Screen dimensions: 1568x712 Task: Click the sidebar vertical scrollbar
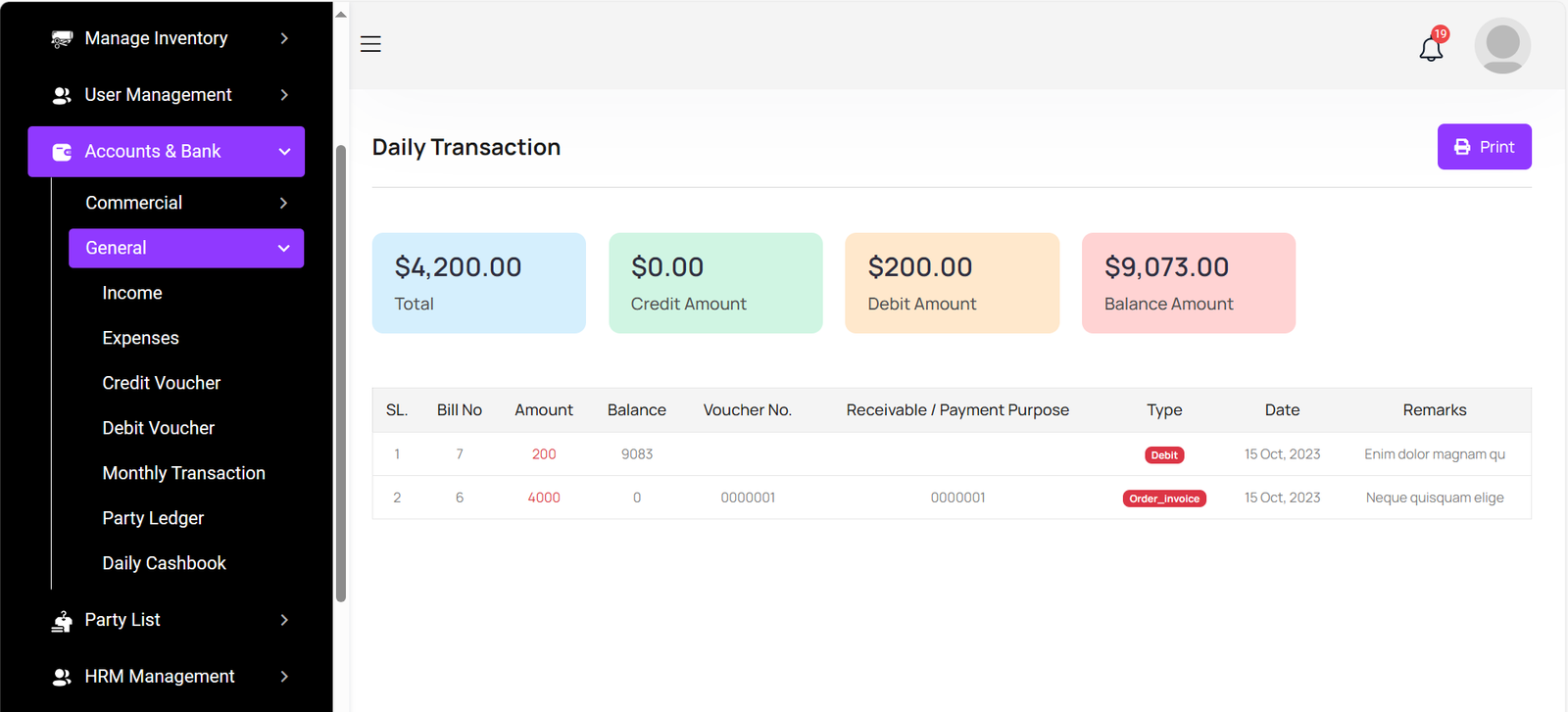coord(341,372)
